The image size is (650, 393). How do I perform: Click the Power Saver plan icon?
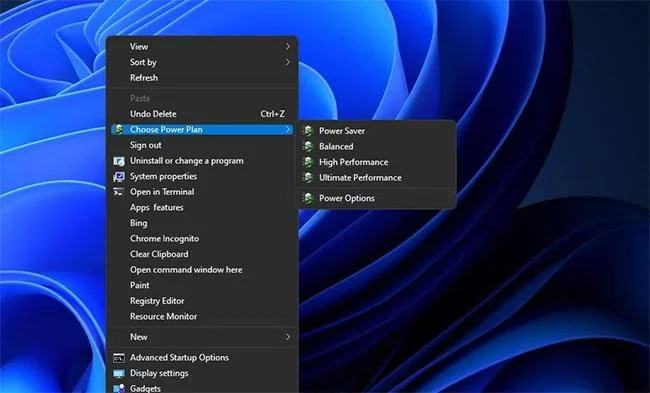pyautogui.click(x=308, y=131)
